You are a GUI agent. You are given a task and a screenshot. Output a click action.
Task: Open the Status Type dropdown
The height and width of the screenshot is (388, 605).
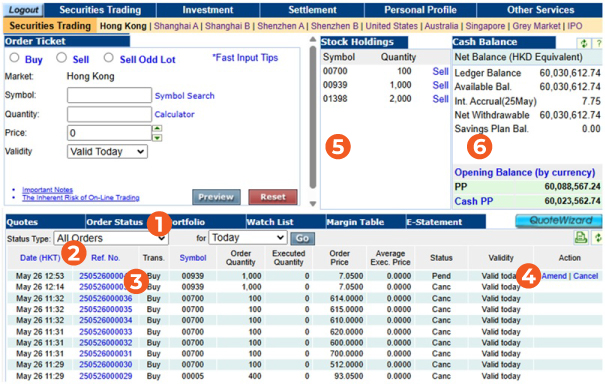click(x=111, y=238)
